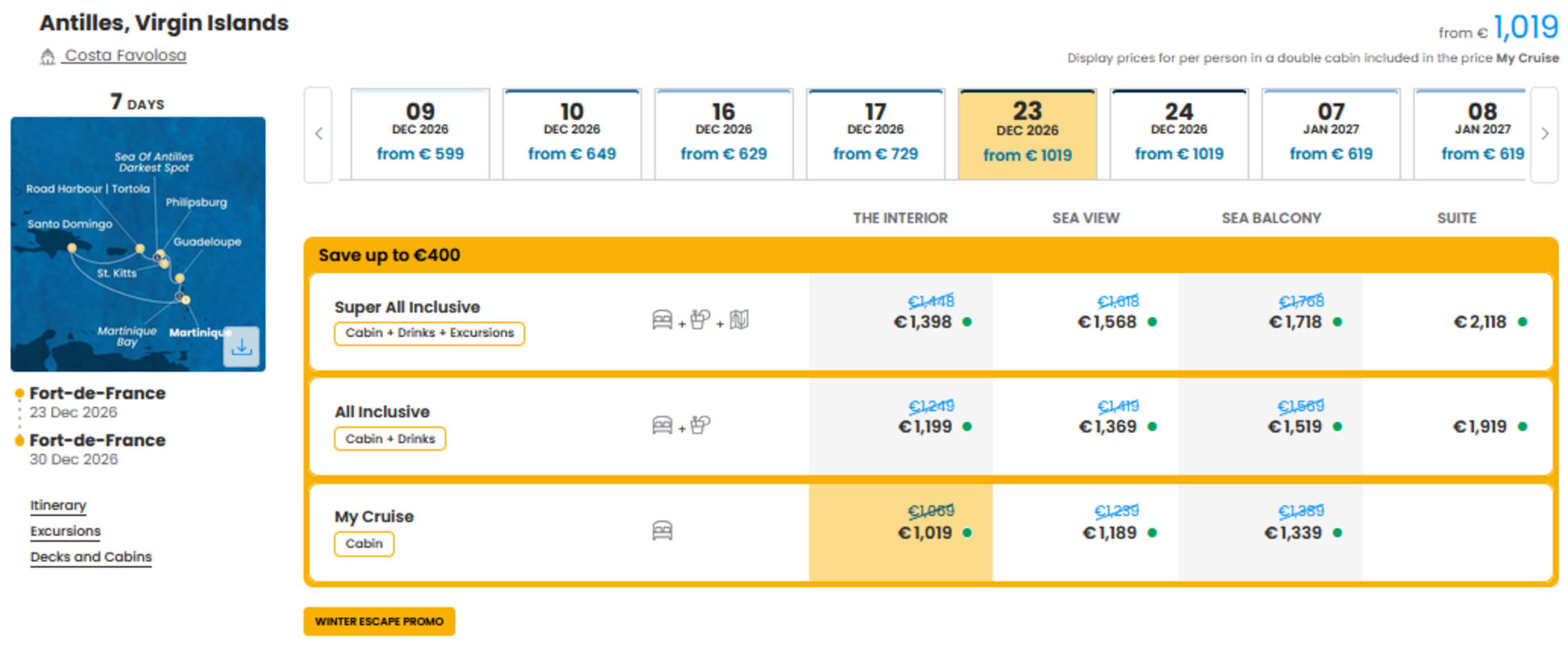Click the Cabin + Drinks + Excursions tag
The height and width of the screenshot is (645, 1568).
(429, 333)
